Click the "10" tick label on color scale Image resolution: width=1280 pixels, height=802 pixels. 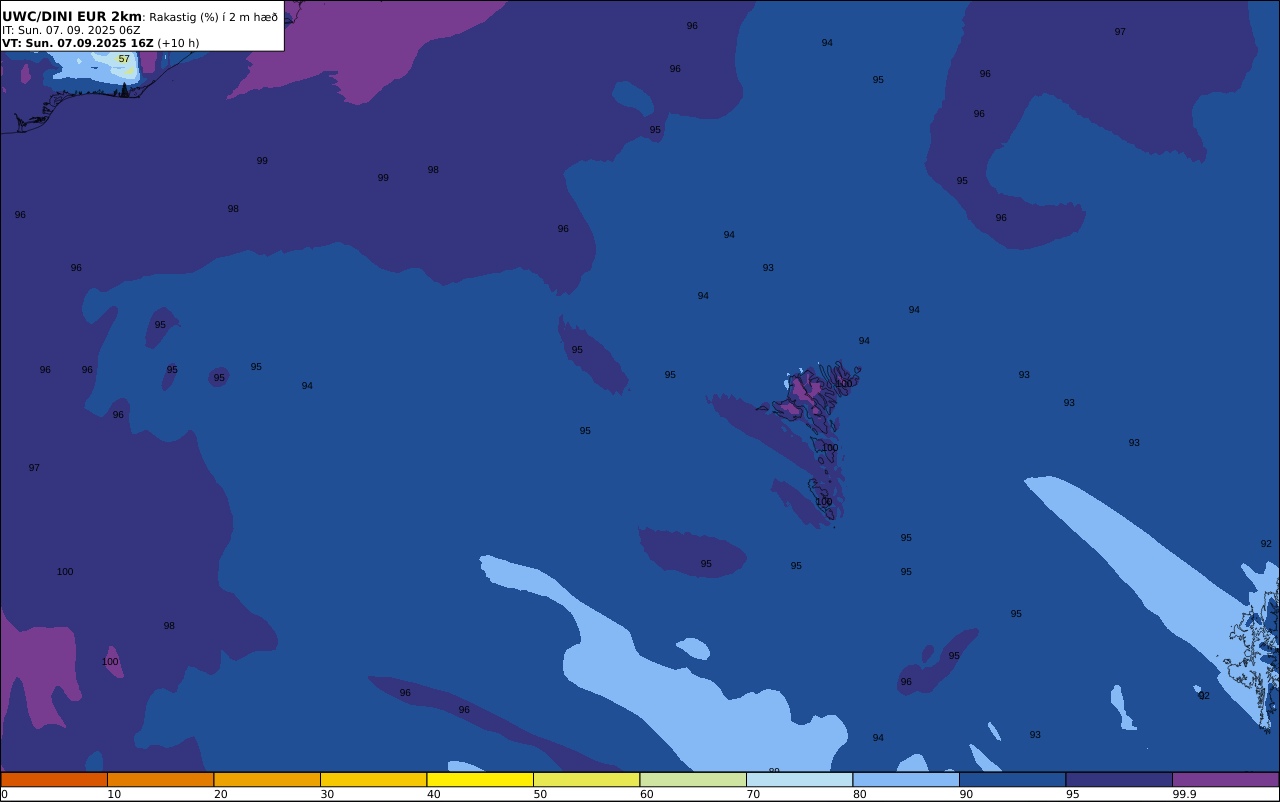[114, 794]
